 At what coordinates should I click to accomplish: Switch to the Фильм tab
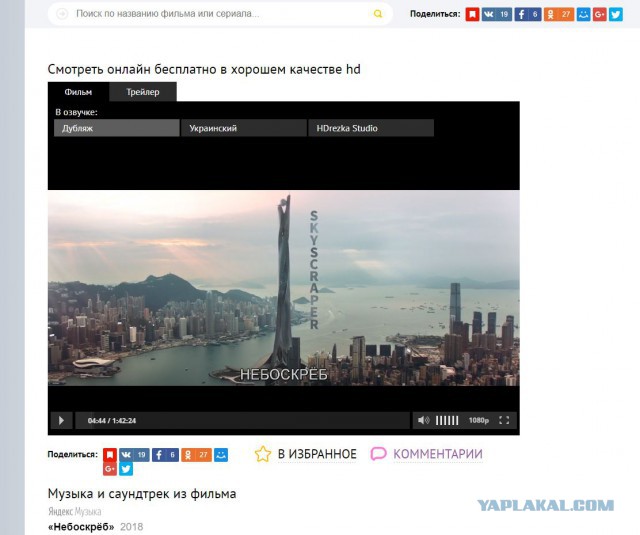point(78,92)
